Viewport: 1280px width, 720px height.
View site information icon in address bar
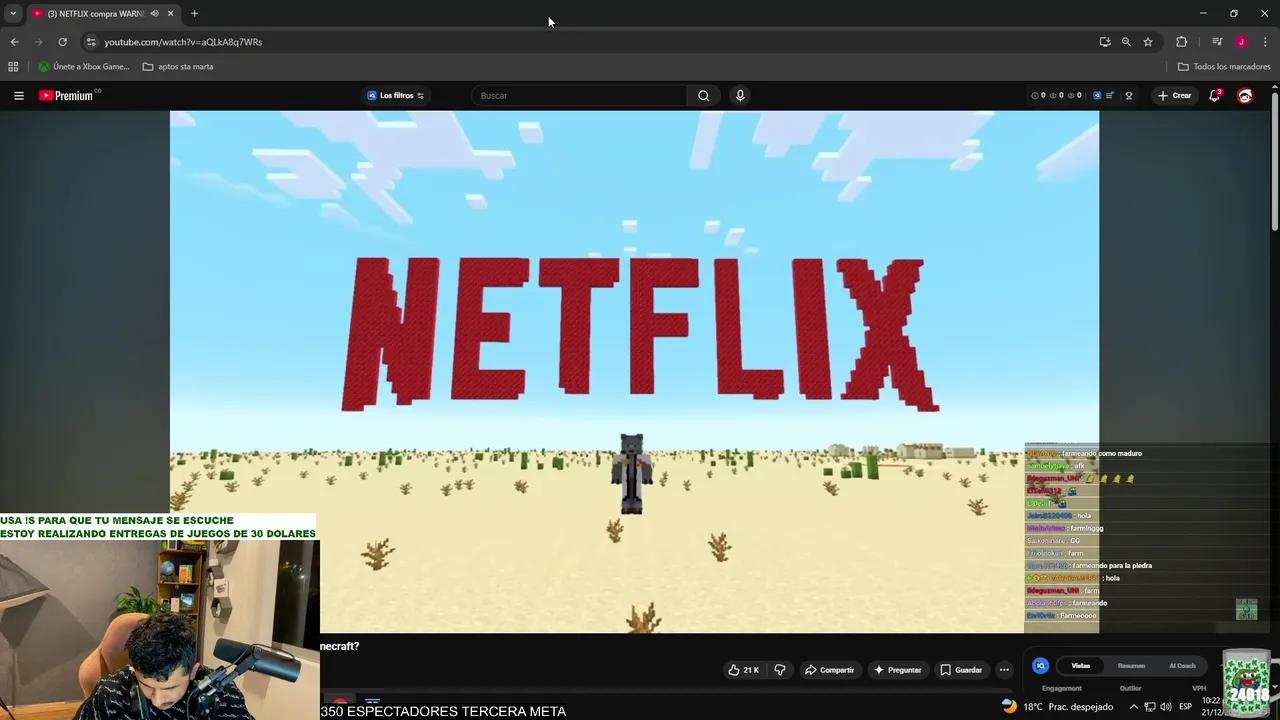pyautogui.click(x=91, y=42)
